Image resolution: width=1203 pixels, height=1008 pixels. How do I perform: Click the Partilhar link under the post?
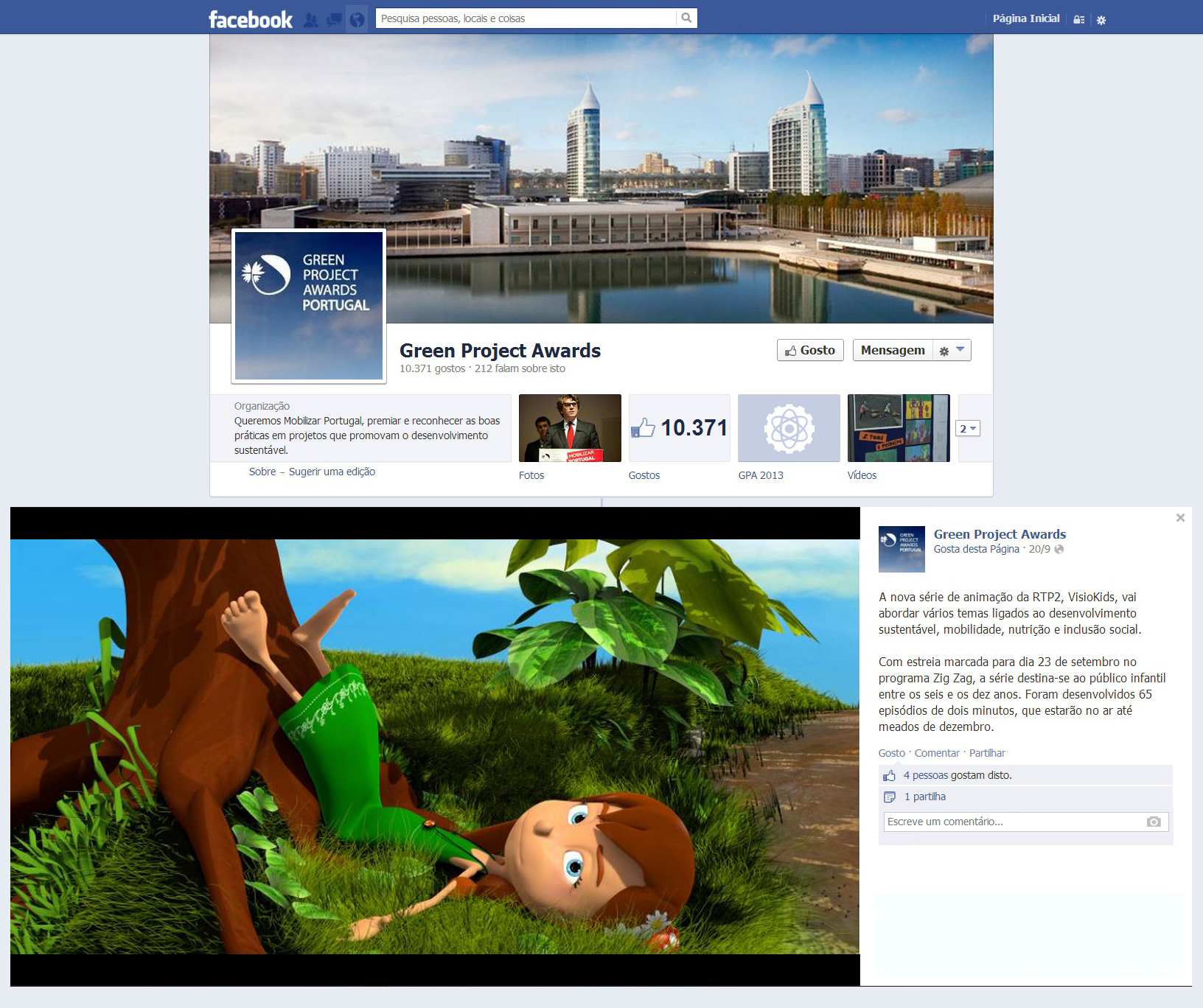987,753
